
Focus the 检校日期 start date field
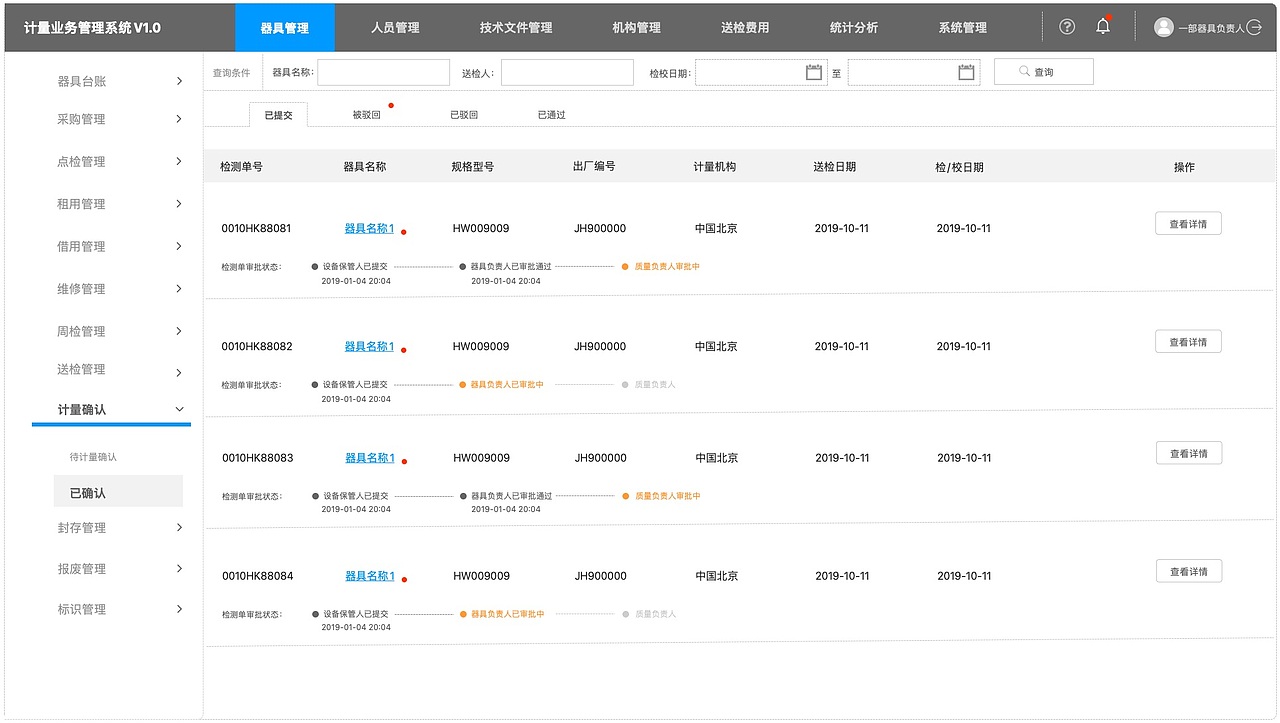761,72
